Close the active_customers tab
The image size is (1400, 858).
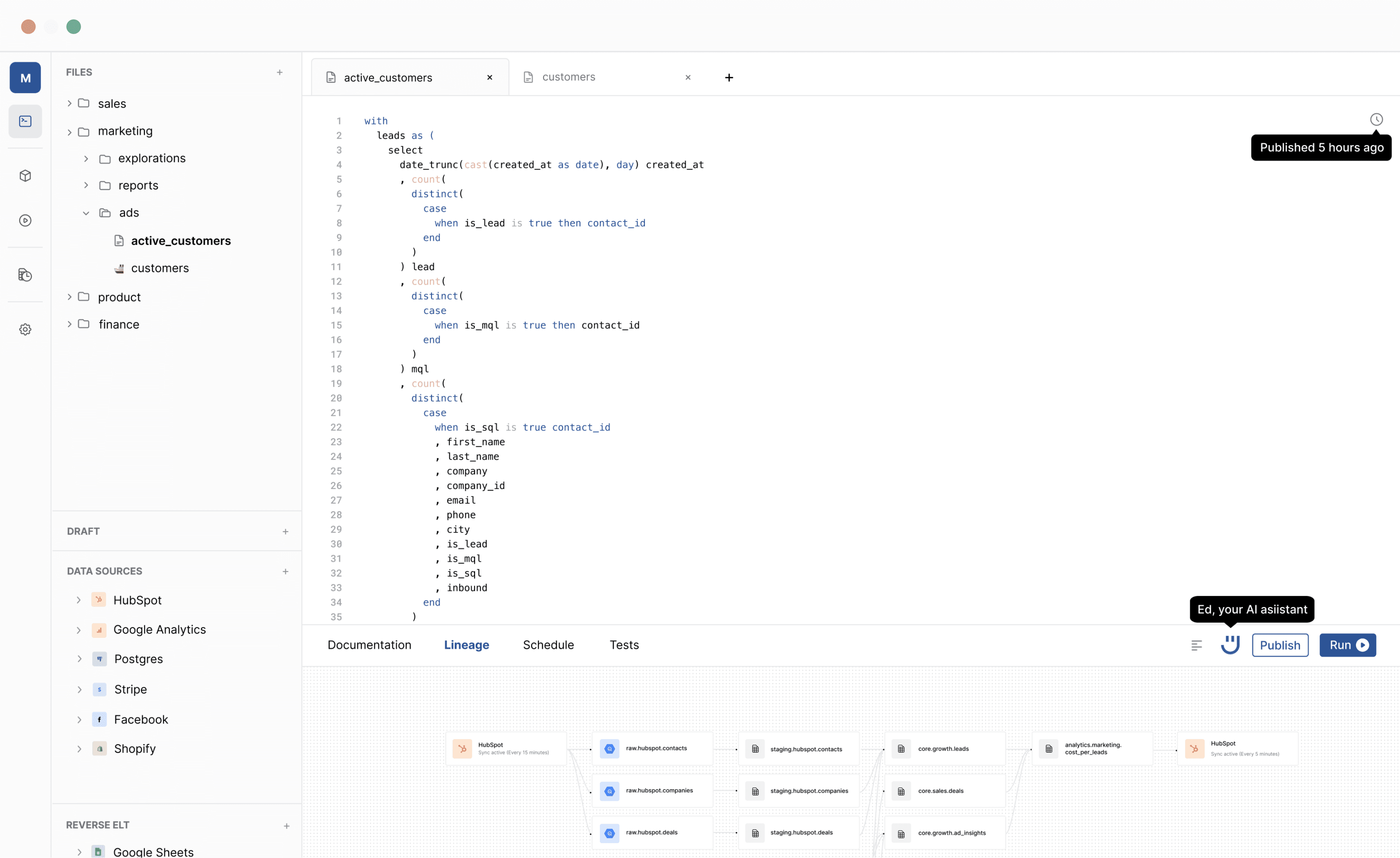tap(489, 77)
